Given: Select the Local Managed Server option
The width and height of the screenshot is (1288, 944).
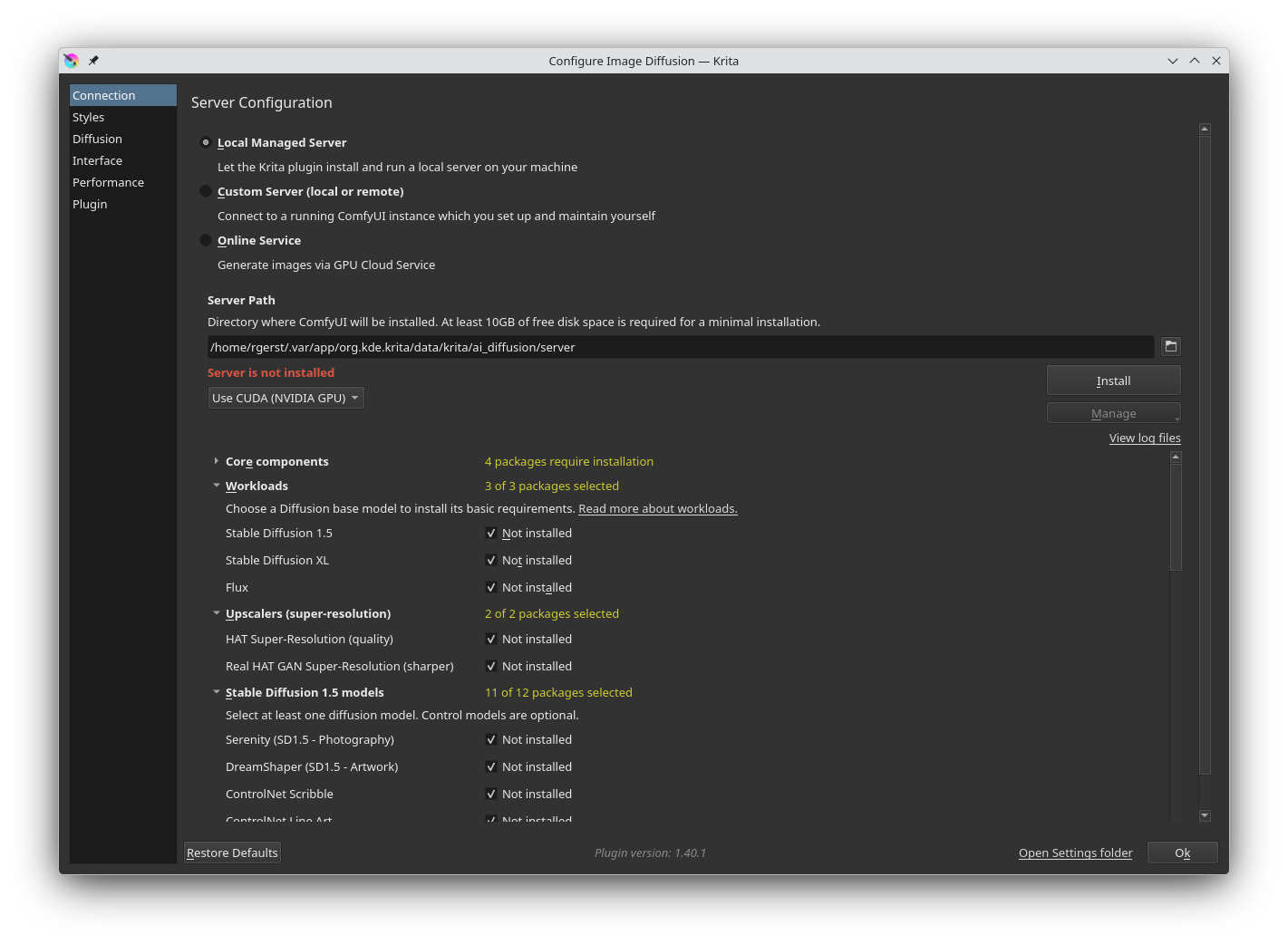Looking at the screenshot, I should [206, 142].
